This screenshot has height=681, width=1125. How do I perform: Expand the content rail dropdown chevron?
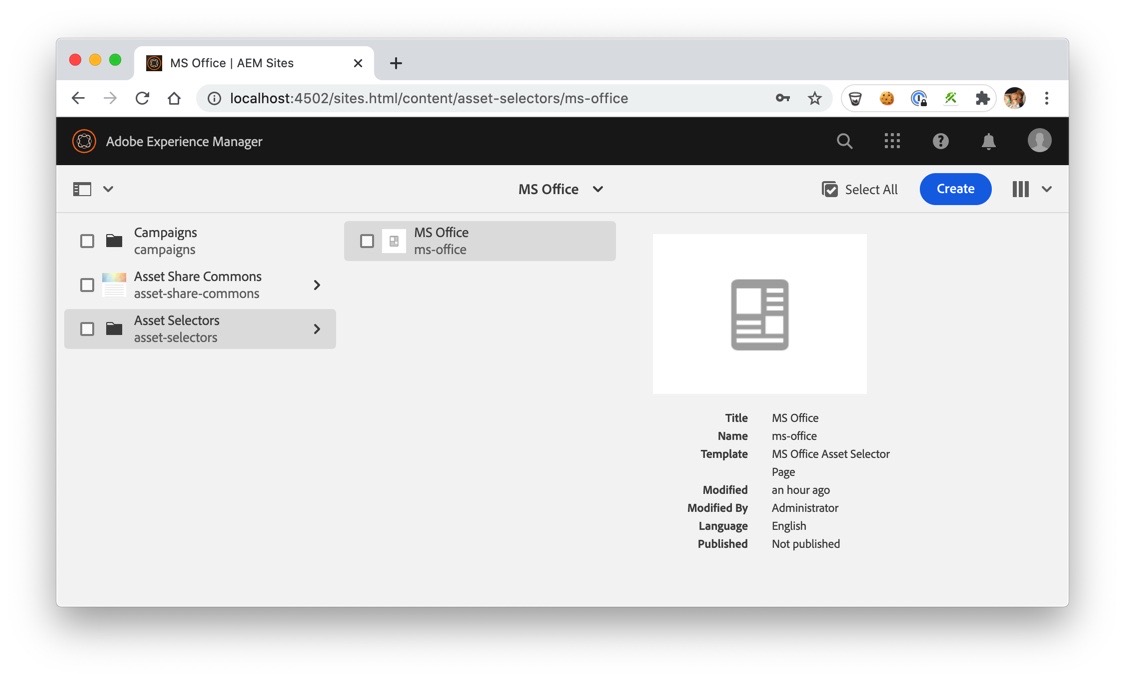[108, 189]
